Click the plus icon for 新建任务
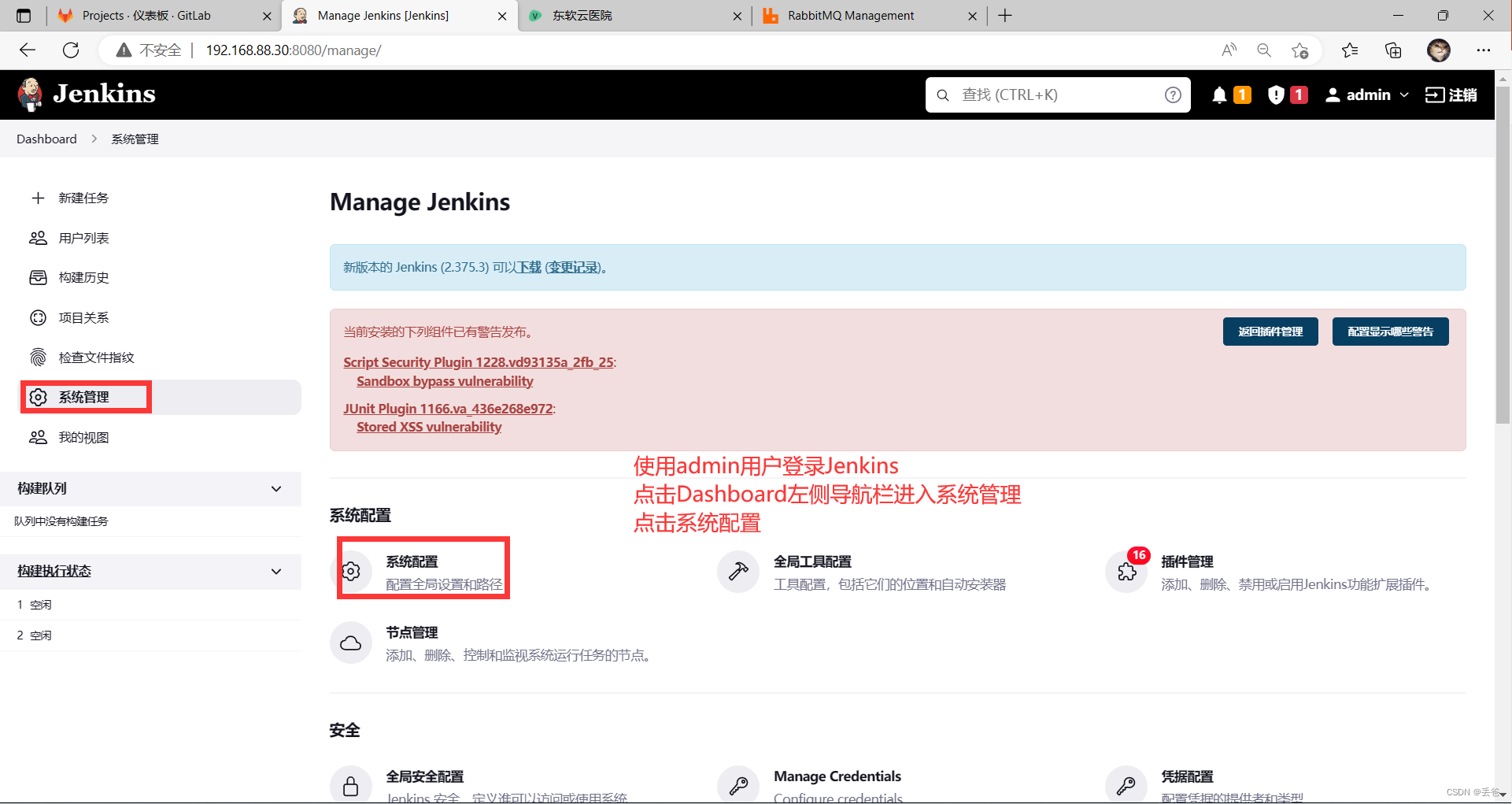Image resolution: width=1512 pixels, height=804 pixels. click(x=38, y=198)
